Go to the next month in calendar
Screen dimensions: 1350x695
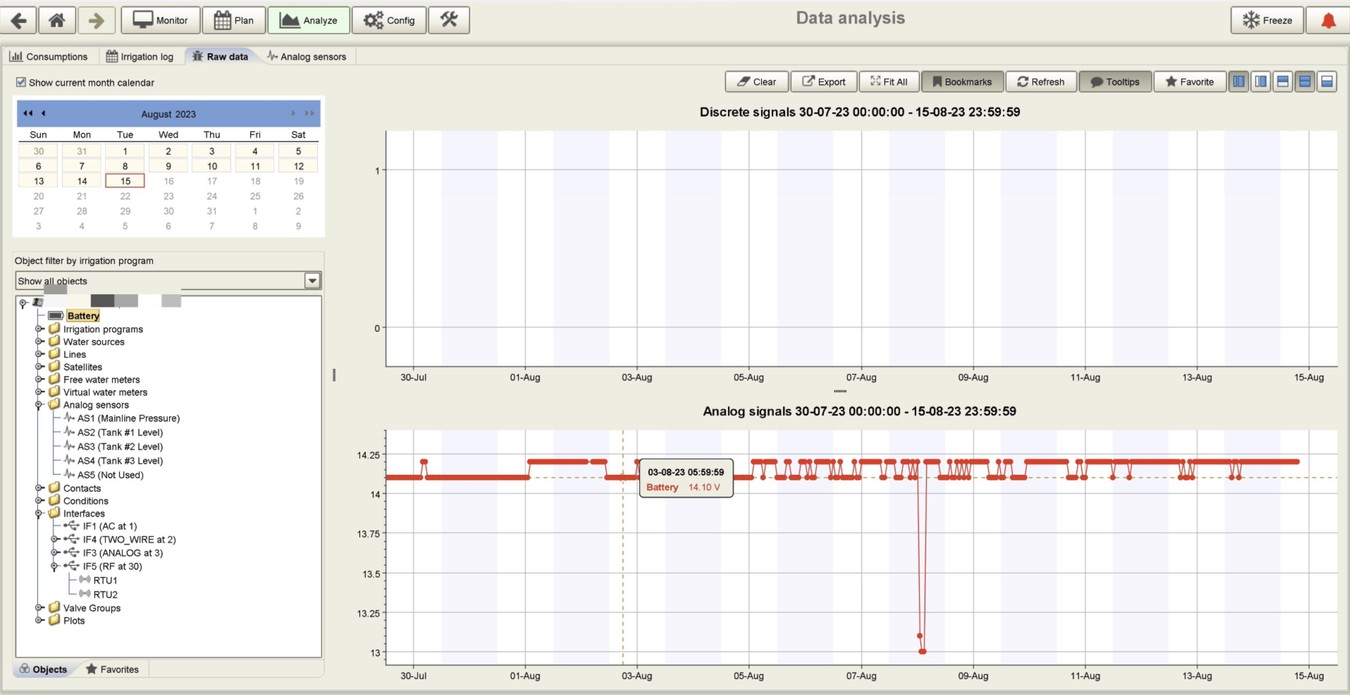coord(293,114)
